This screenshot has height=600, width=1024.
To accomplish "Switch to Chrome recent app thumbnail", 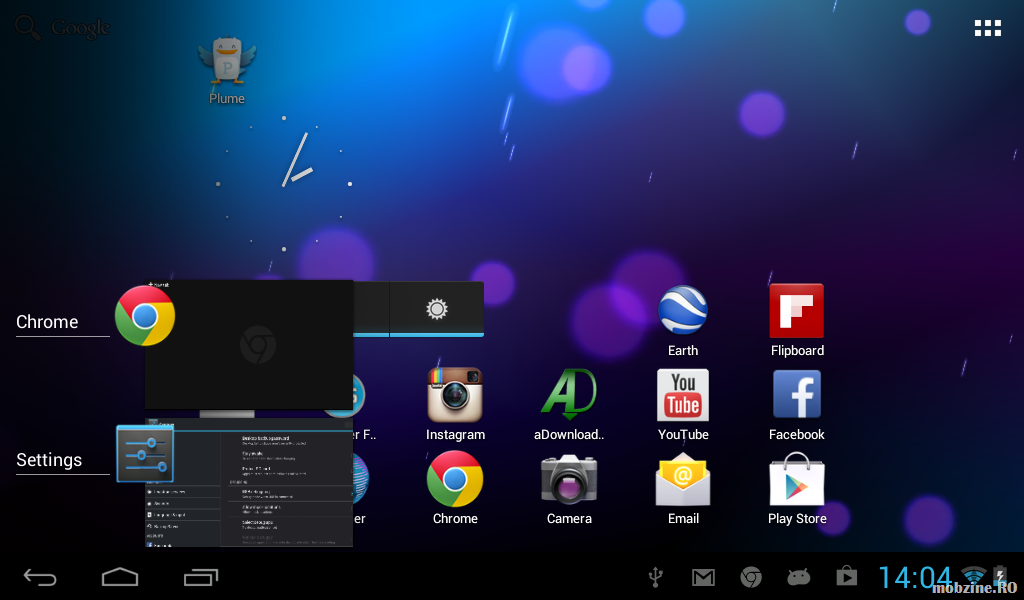I will pos(250,346).
